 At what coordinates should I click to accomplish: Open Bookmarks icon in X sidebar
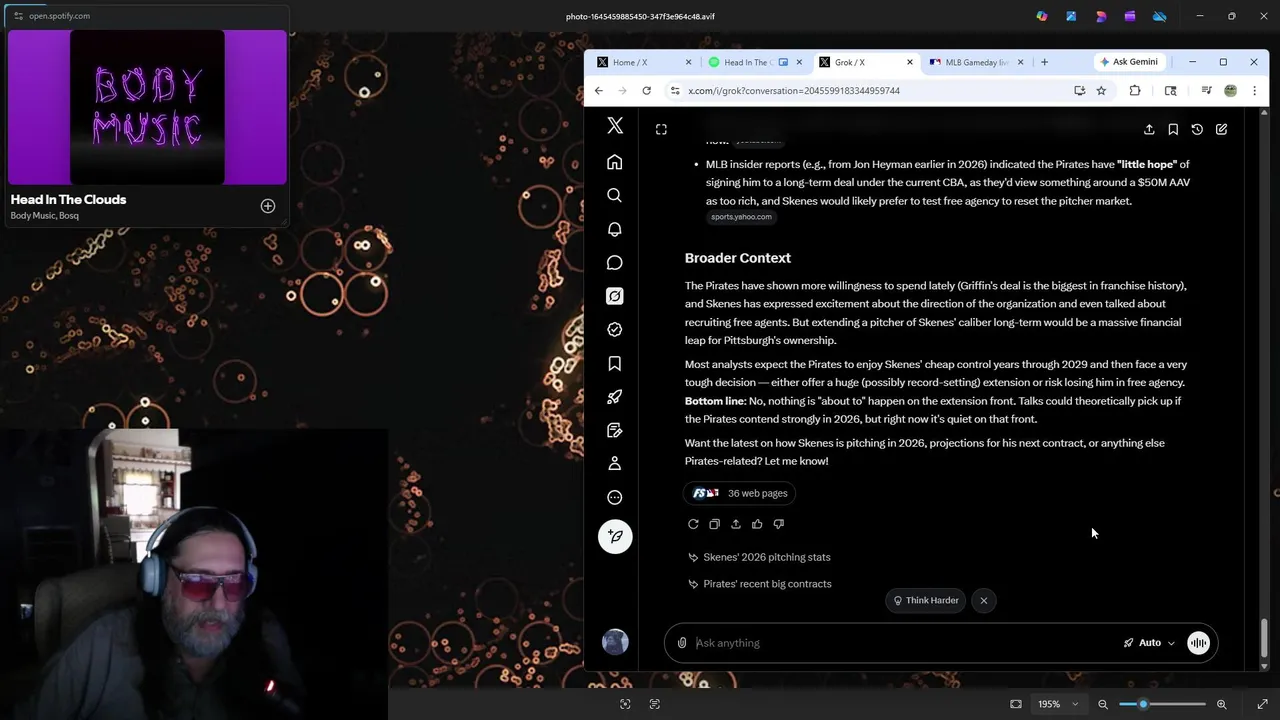click(x=615, y=363)
